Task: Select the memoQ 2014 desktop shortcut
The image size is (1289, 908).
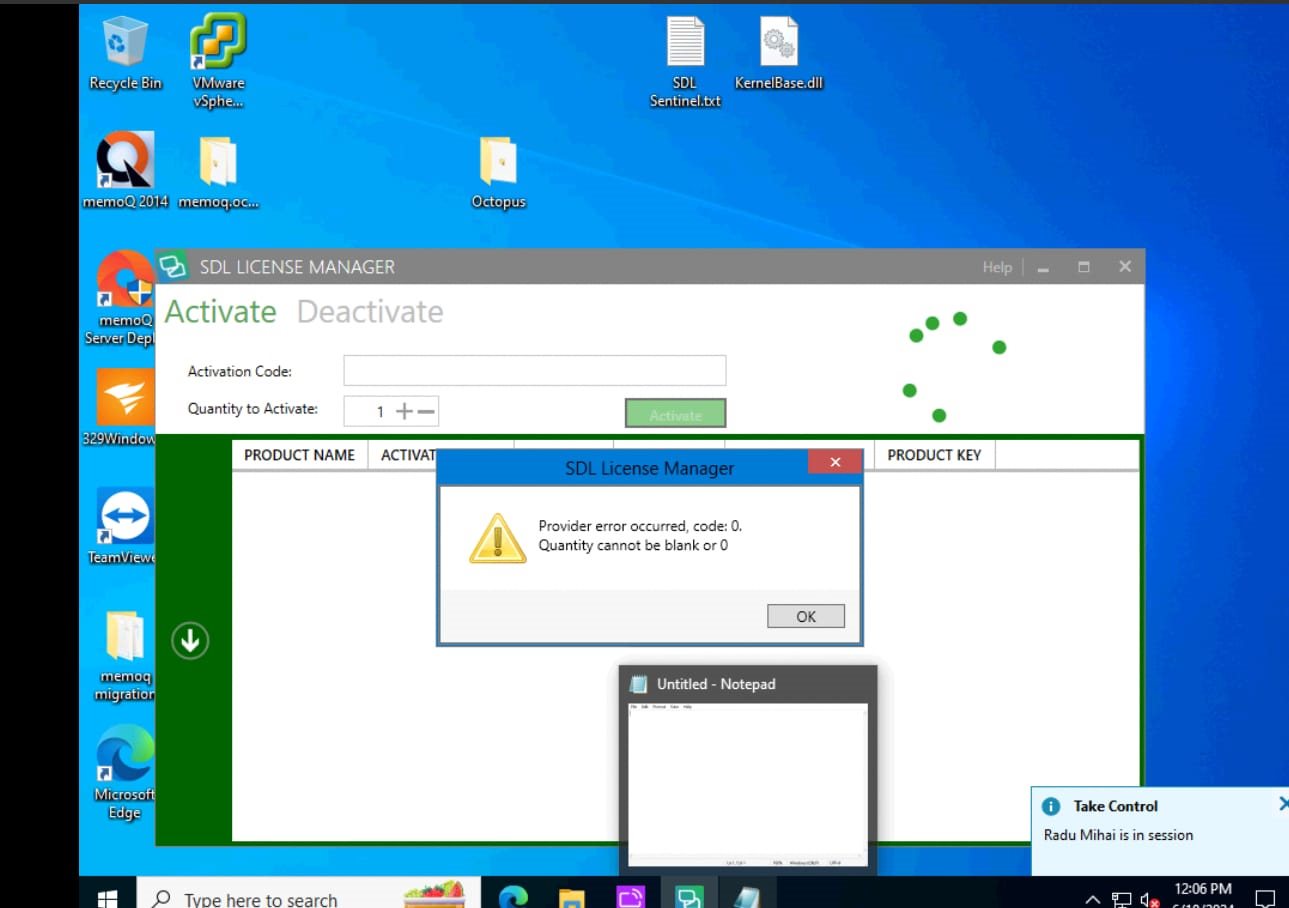Action: point(125,170)
